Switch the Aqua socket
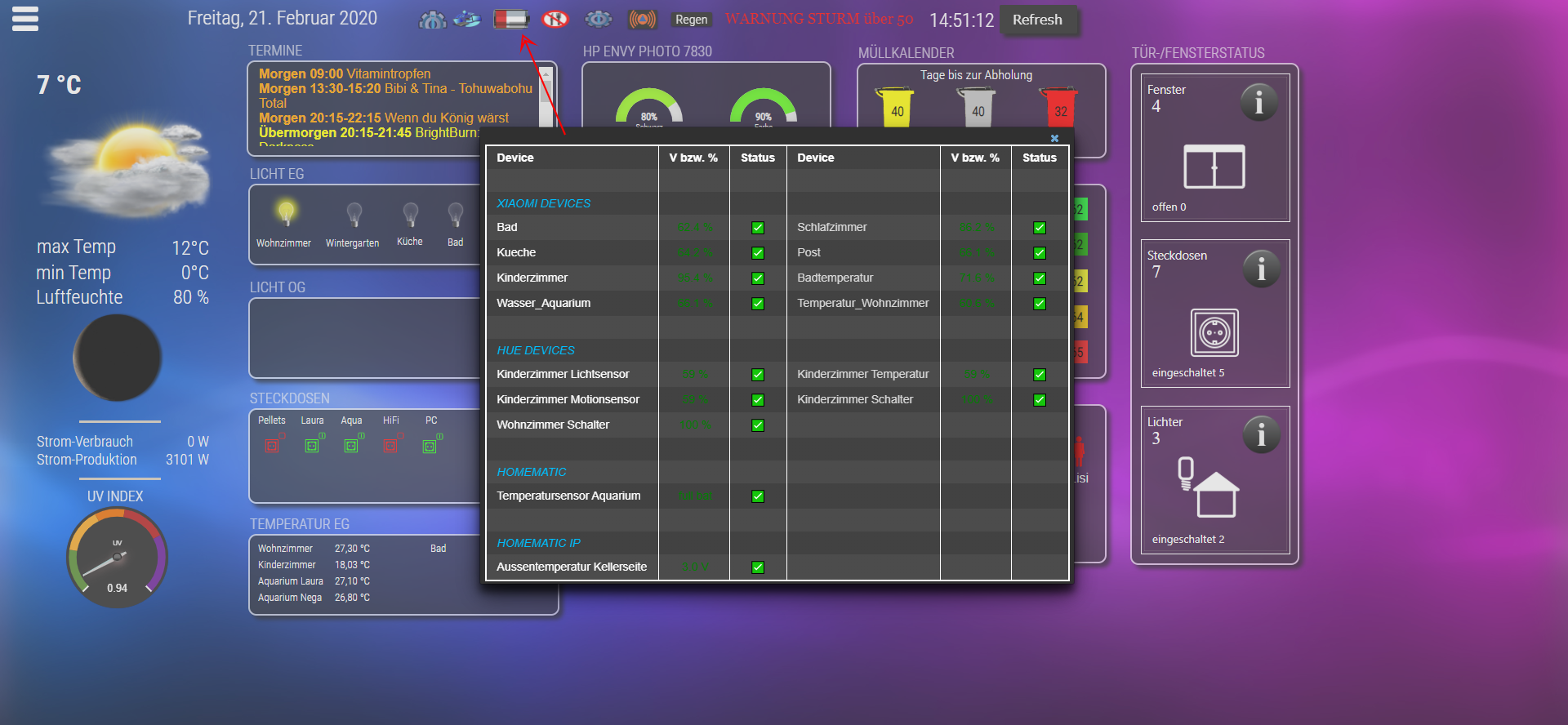The width and height of the screenshot is (1568, 725). [x=351, y=445]
